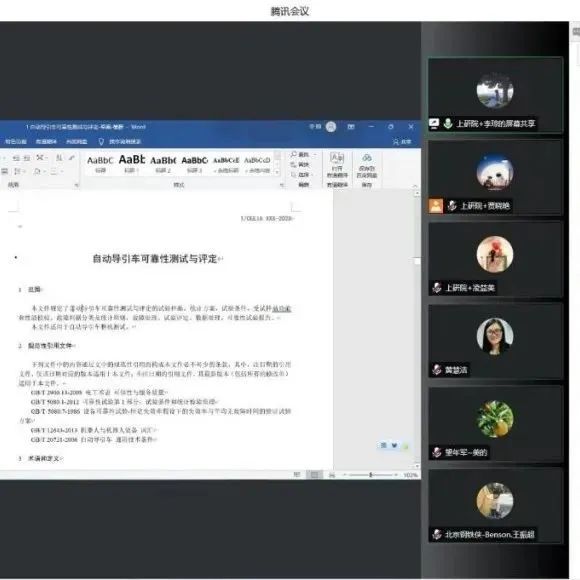Click the Save to Baidu Netdisk cloud icon
580x580 pixels.
(367, 158)
